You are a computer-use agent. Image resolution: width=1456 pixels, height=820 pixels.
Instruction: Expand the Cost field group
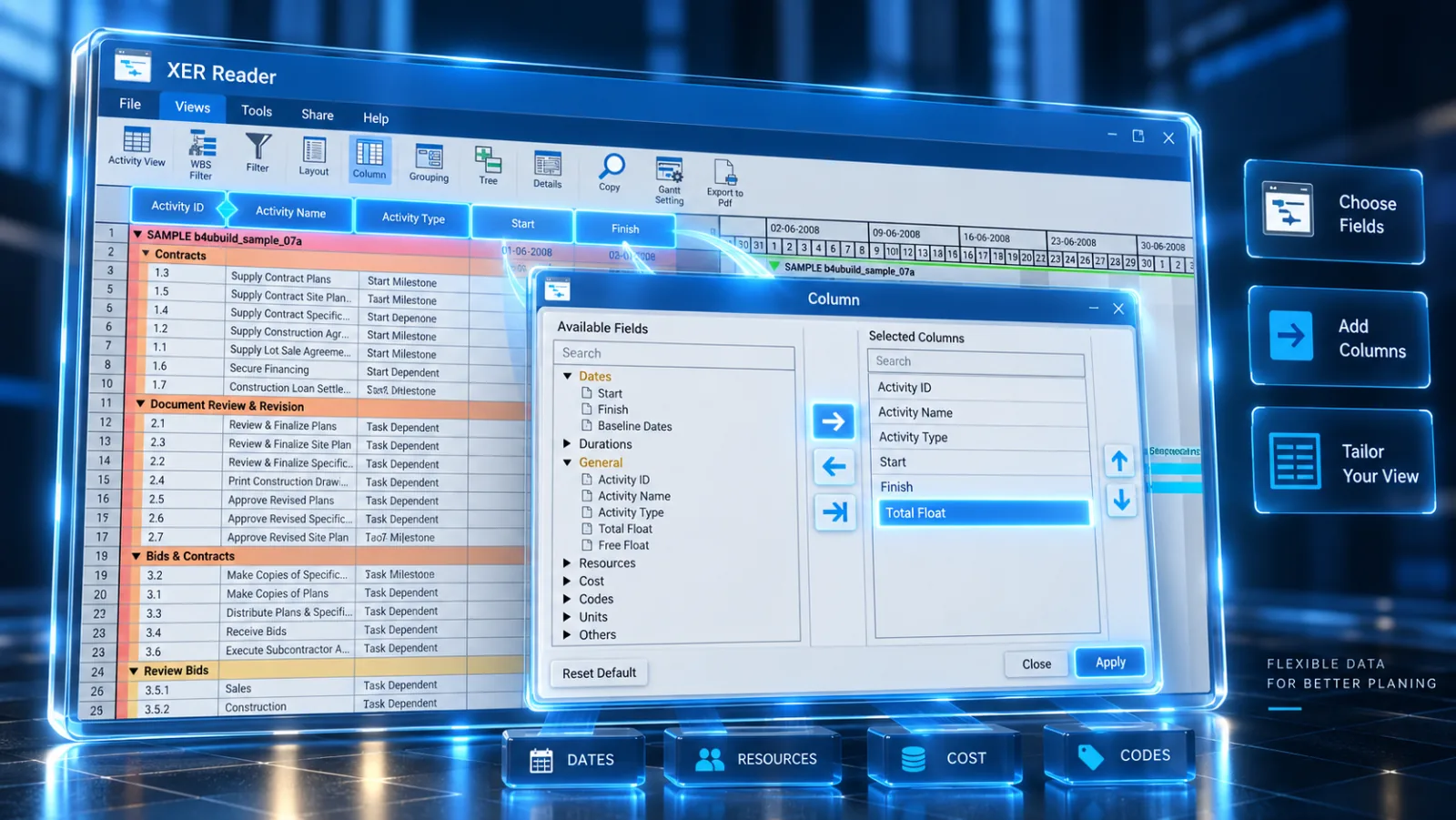(x=567, y=581)
